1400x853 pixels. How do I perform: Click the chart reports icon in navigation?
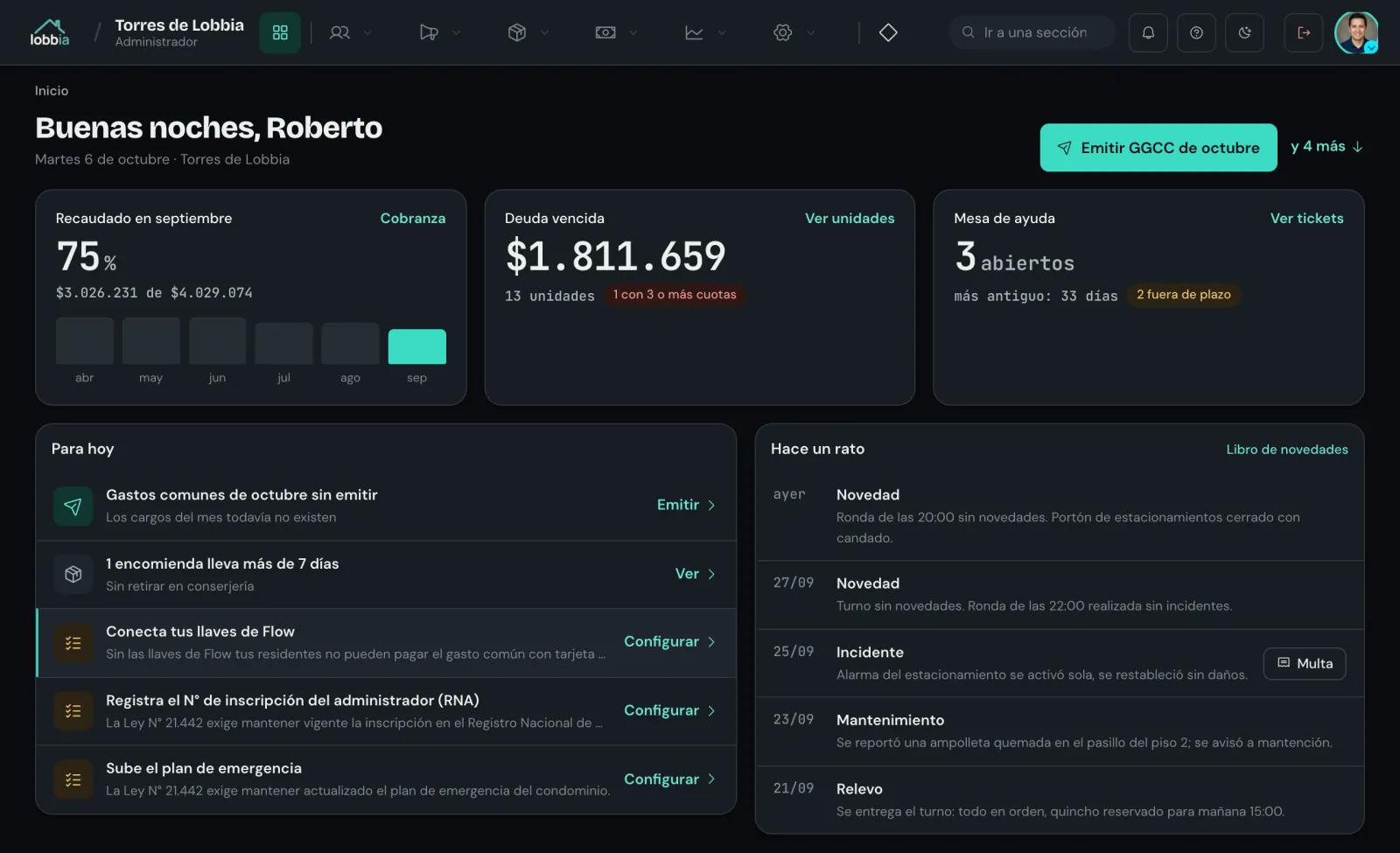click(694, 32)
